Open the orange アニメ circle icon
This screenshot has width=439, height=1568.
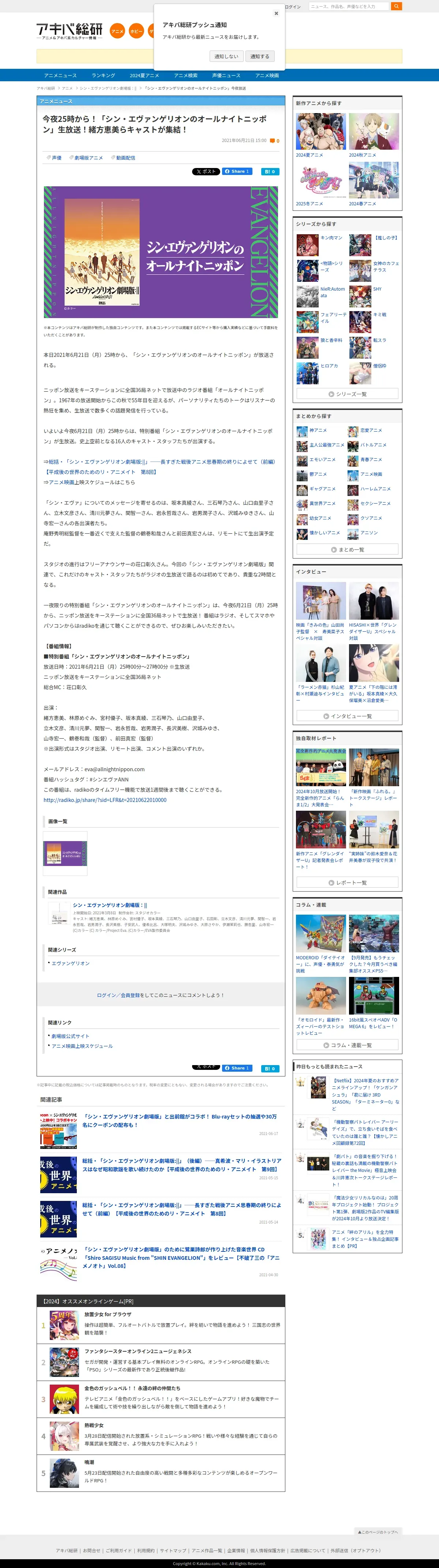point(117,31)
